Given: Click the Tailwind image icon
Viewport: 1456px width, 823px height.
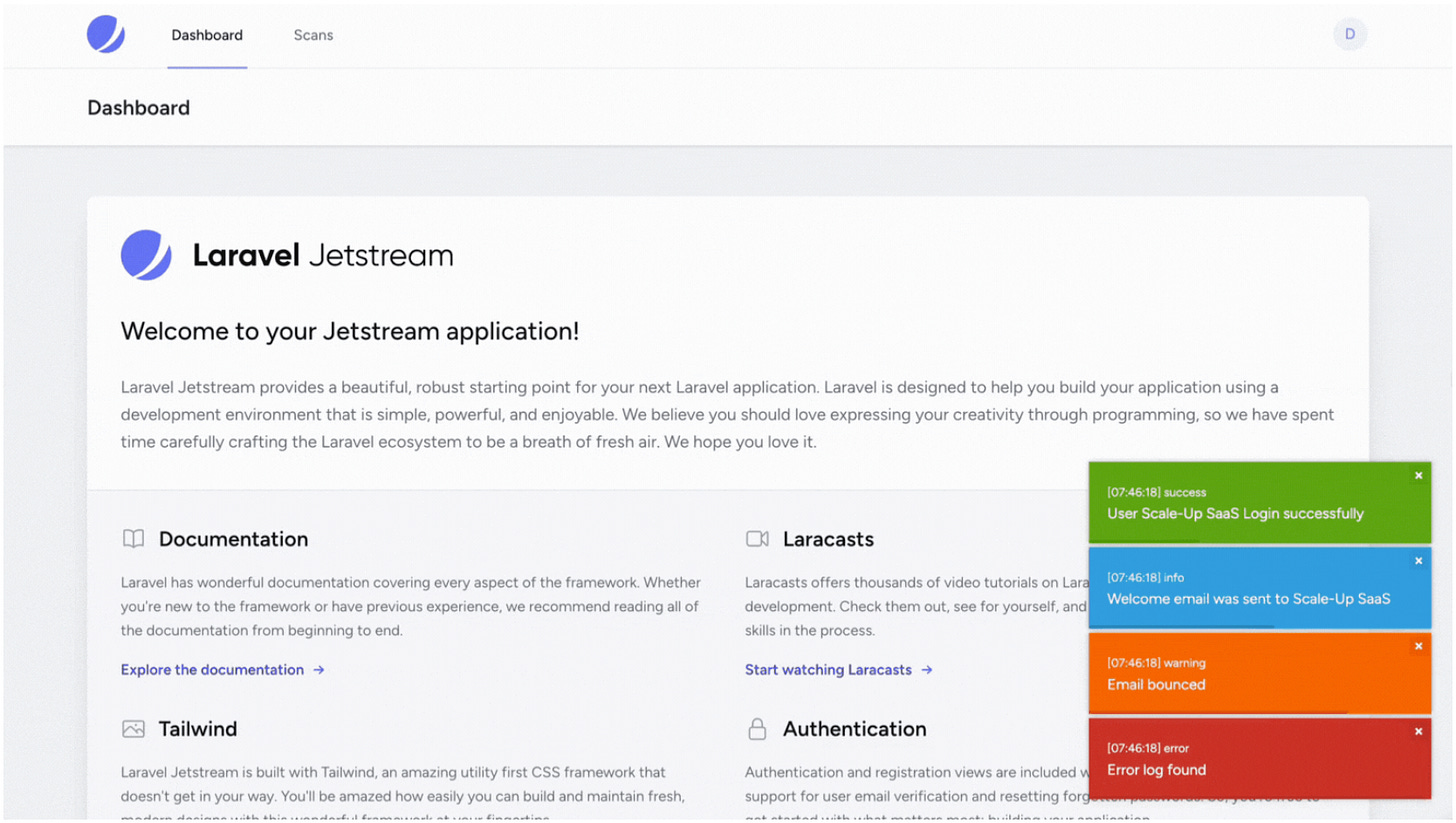Looking at the screenshot, I should (x=133, y=729).
